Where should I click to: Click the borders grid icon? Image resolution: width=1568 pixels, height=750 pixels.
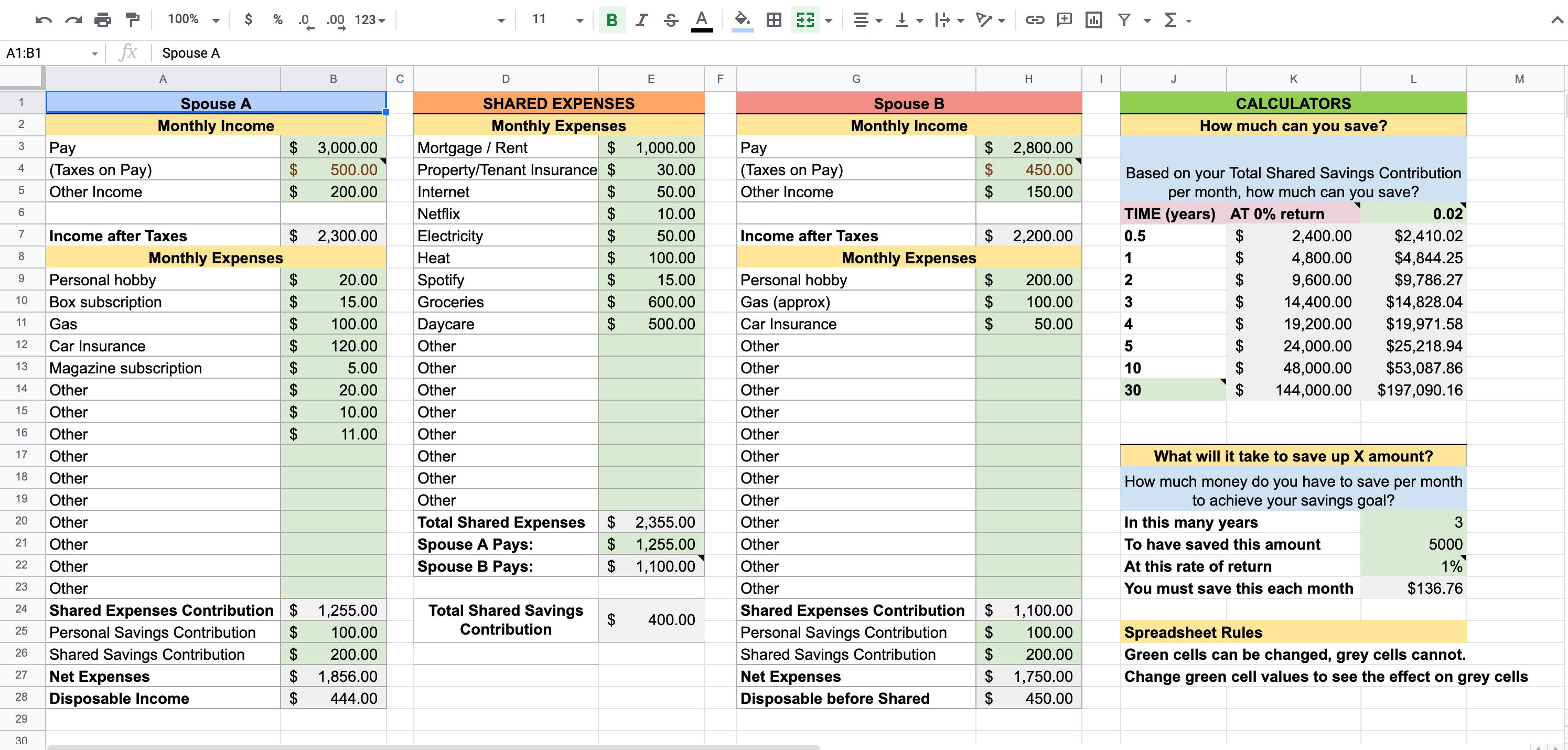click(774, 20)
